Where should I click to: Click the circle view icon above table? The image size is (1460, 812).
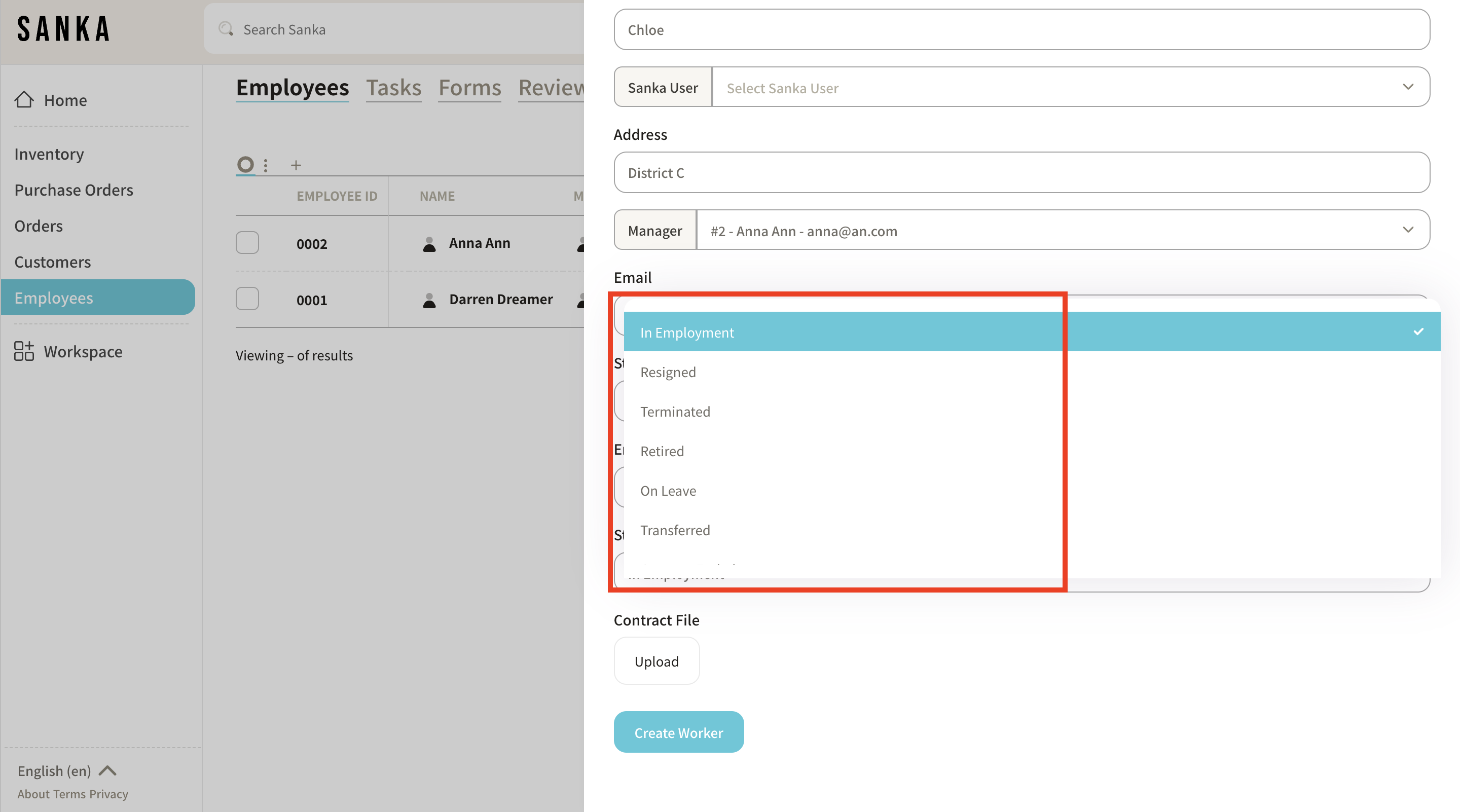coord(245,164)
